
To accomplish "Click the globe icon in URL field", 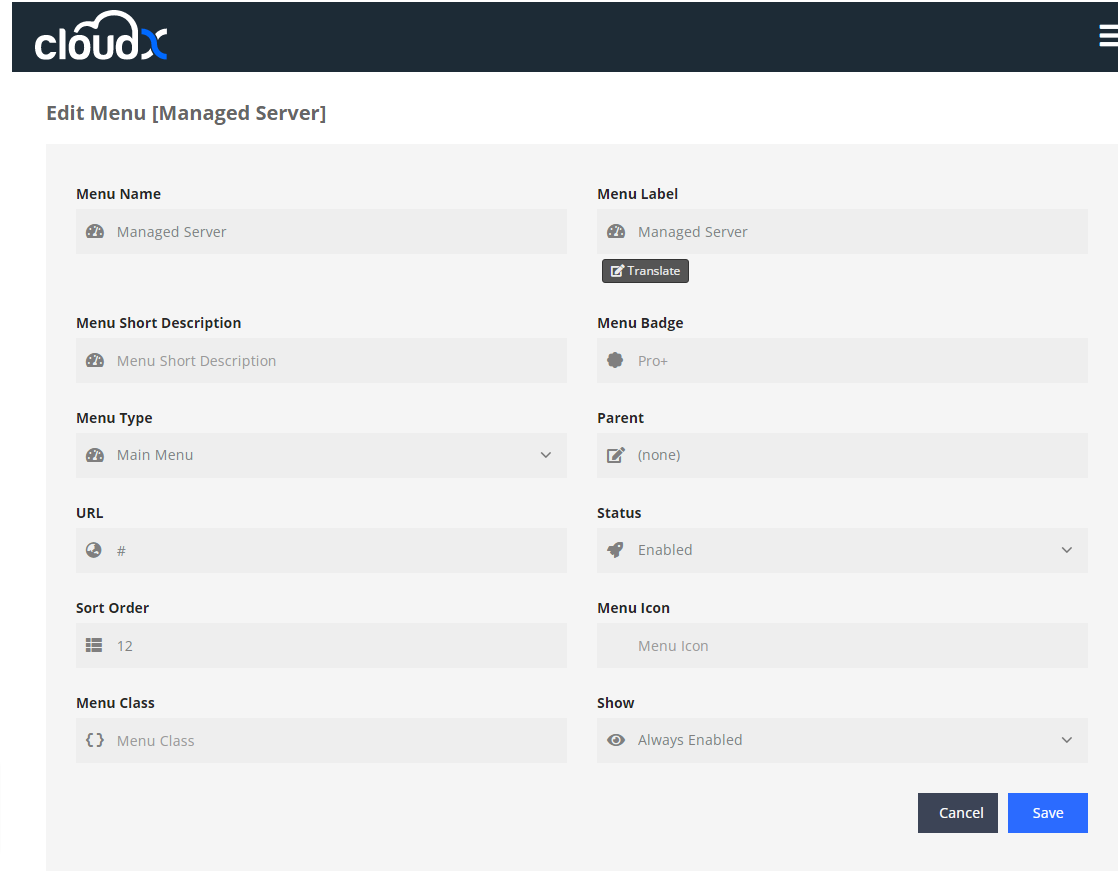I will click(94, 550).
